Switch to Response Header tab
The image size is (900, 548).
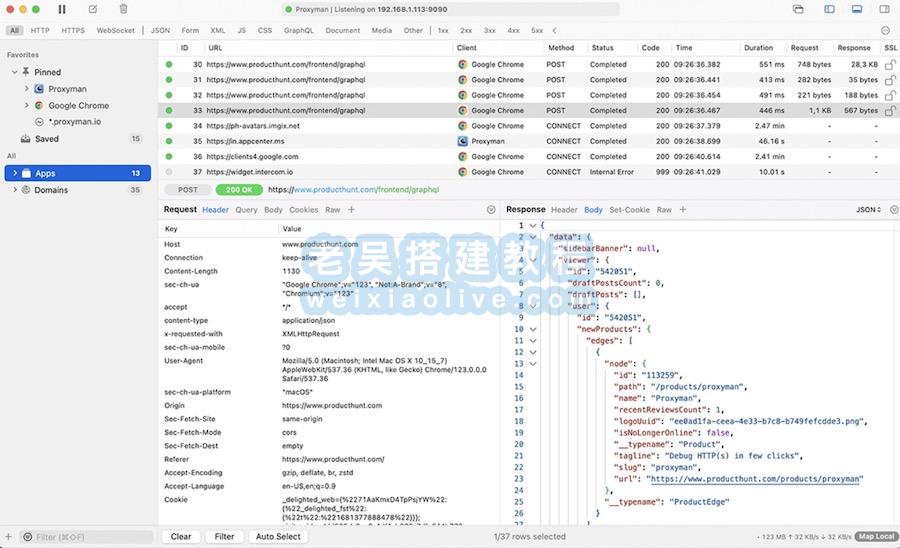[x=564, y=210]
